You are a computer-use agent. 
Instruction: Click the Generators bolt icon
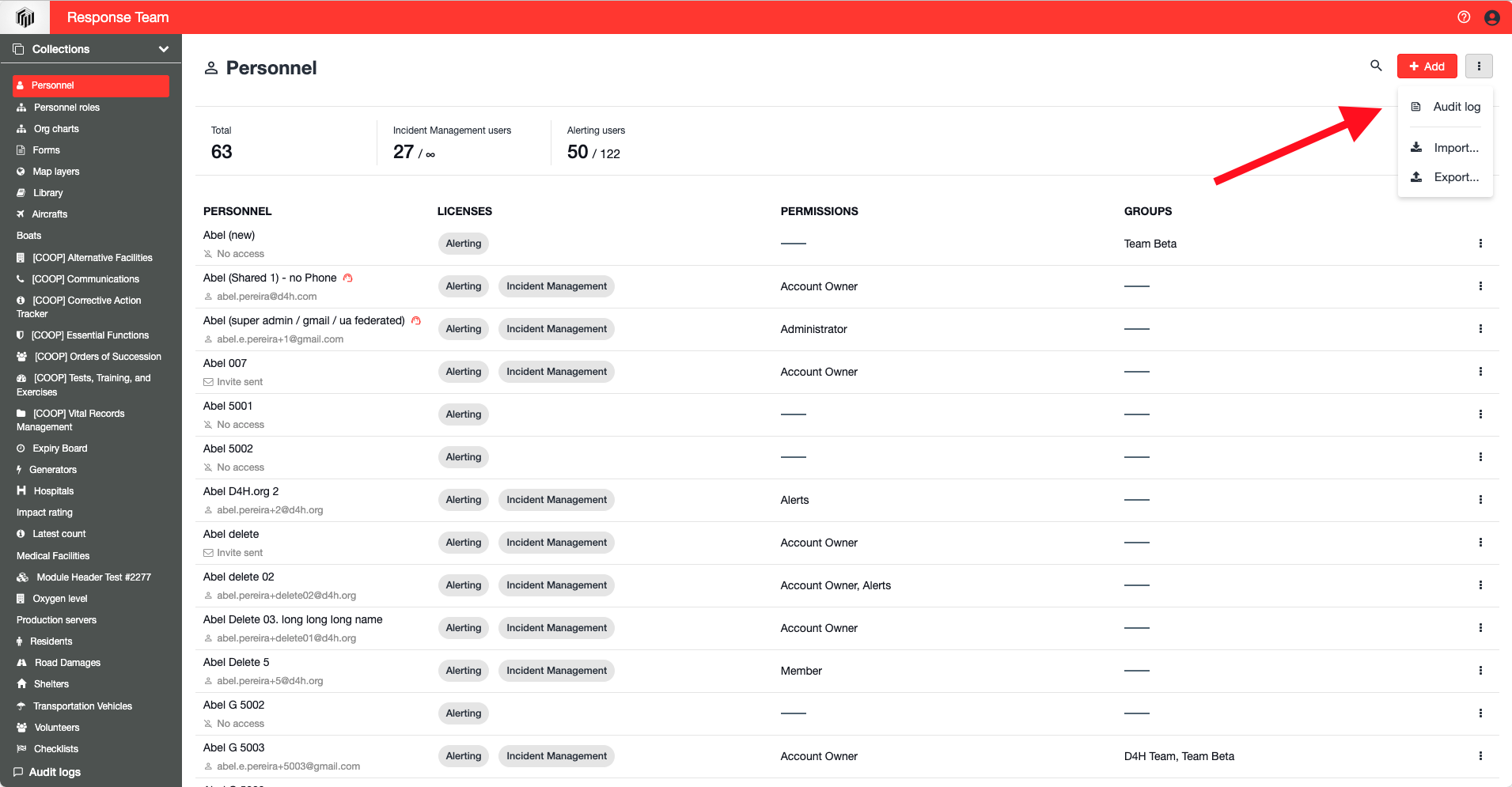[19, 470]
